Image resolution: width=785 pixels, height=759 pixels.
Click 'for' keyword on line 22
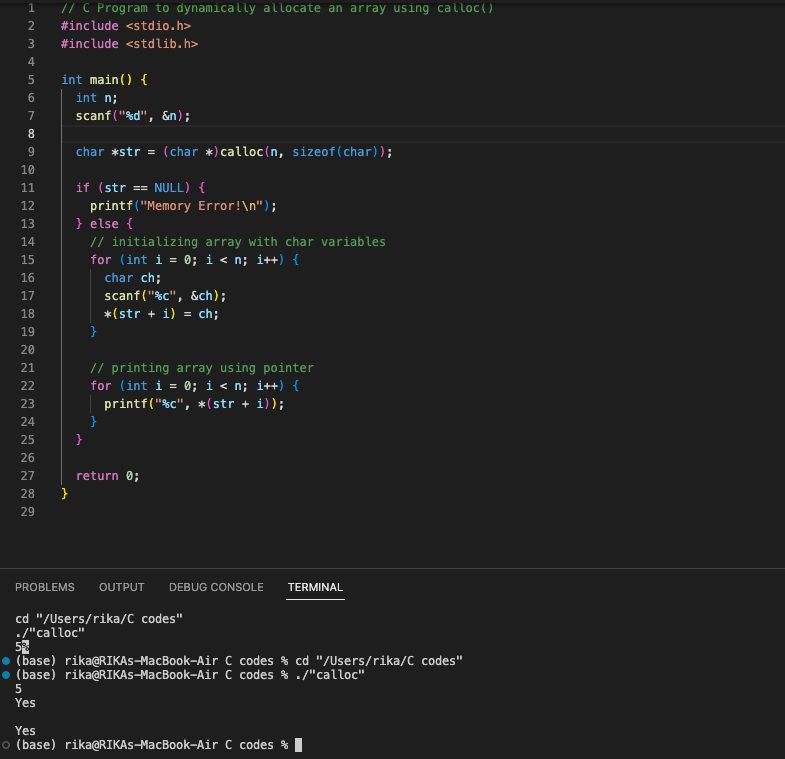click(x=101, y=386)
